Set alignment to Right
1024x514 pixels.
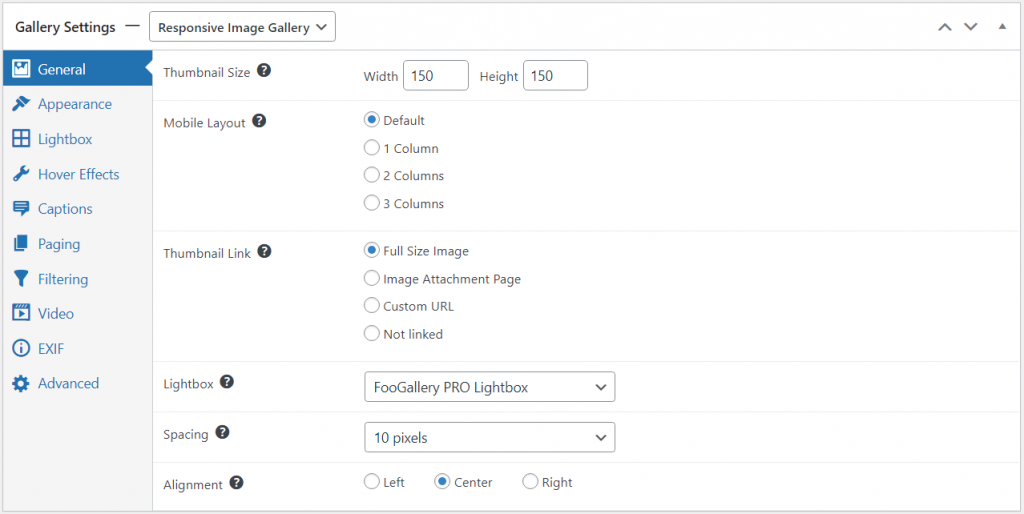coord(530,483)
